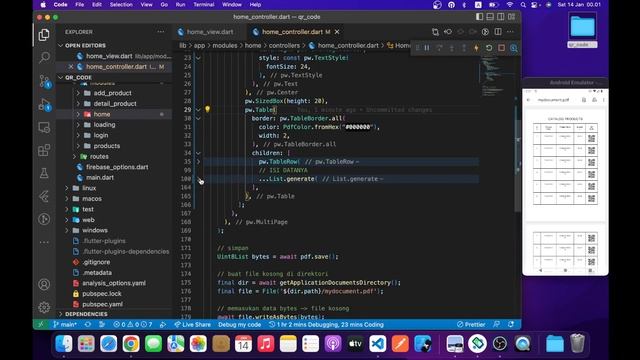Open main.dart file in explorer
The height and width of the screenshot is (360, 640).
(x=100, y=178)
